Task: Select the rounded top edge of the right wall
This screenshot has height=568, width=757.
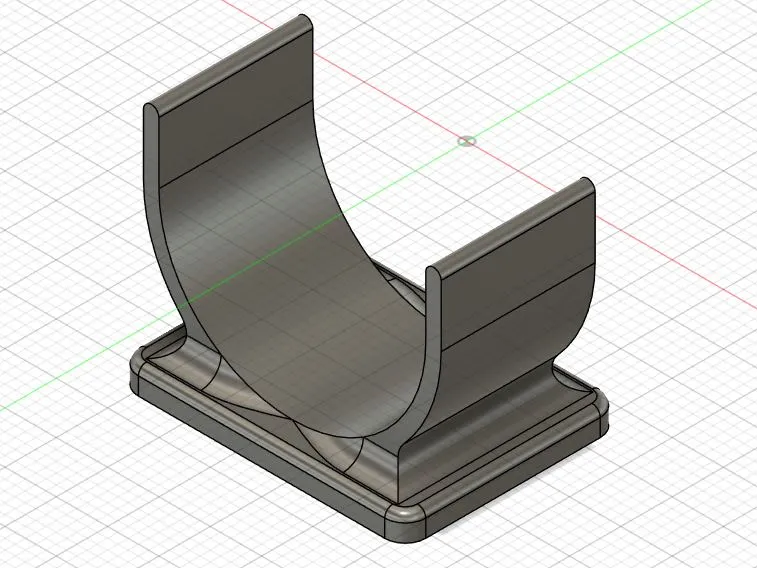Action: pos(512,227)
